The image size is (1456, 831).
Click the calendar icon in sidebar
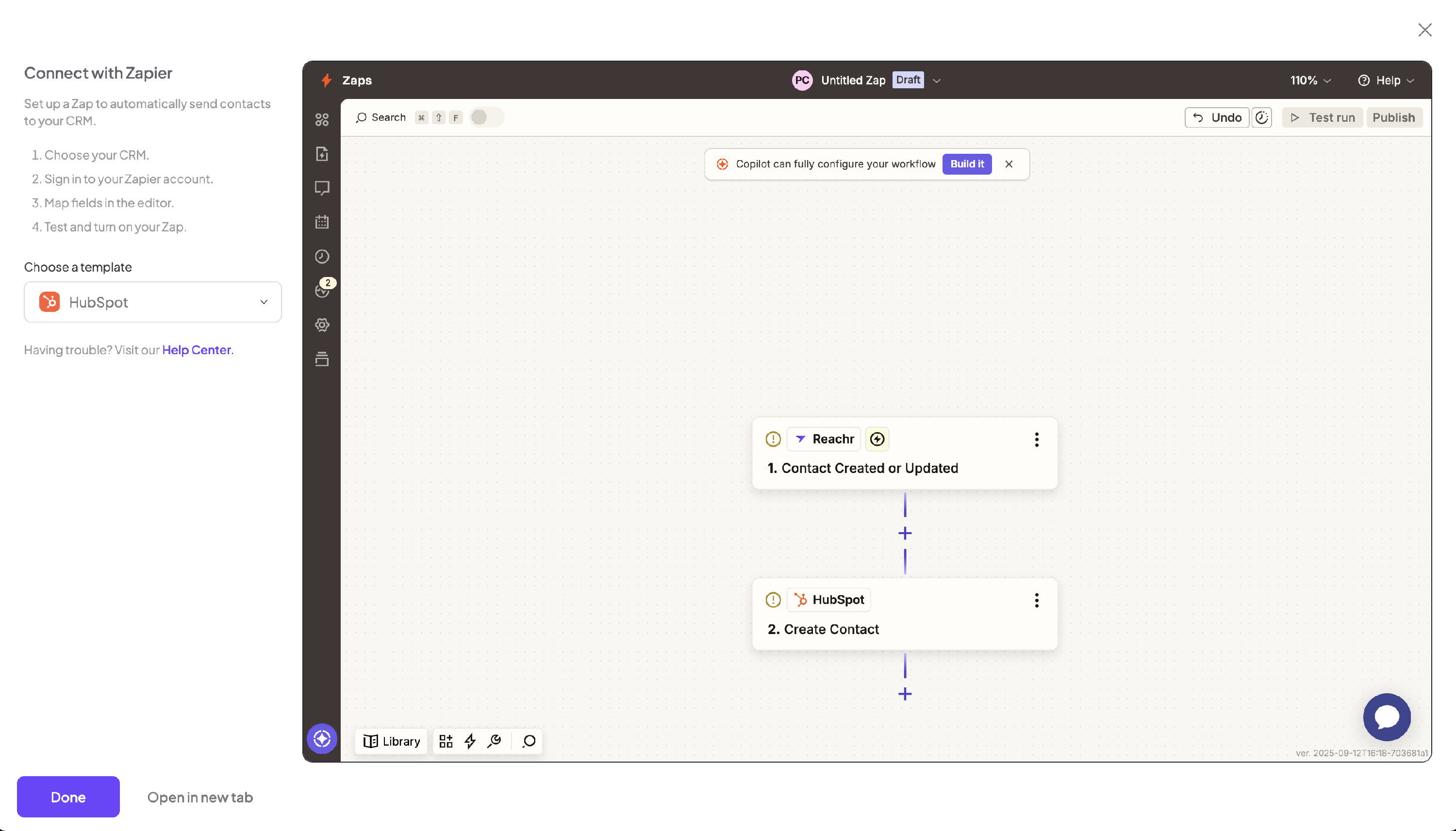point(322,222)
